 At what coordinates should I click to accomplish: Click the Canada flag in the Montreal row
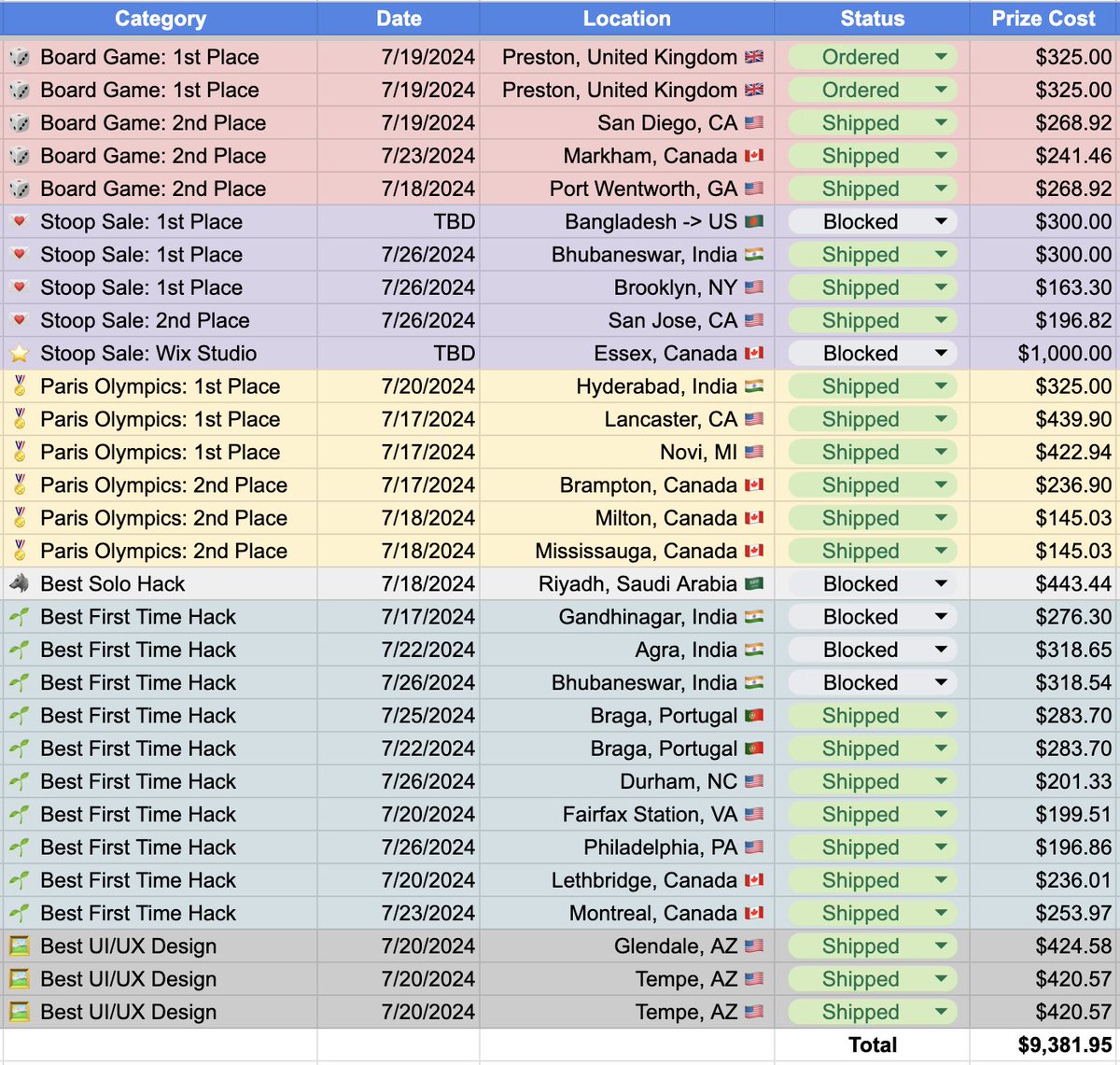754,913
